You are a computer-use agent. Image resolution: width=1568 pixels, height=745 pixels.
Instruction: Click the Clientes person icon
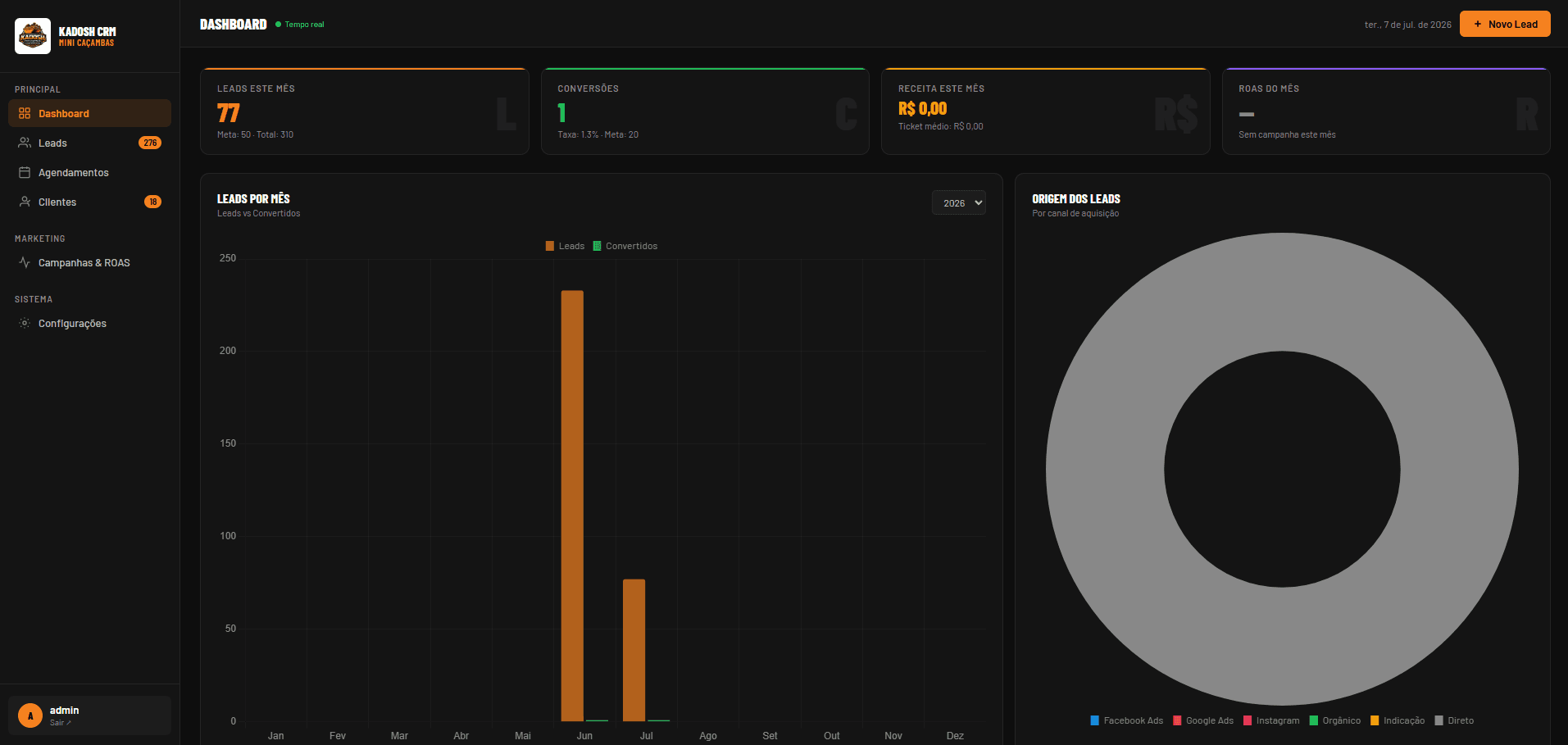[x=25, y=202]
